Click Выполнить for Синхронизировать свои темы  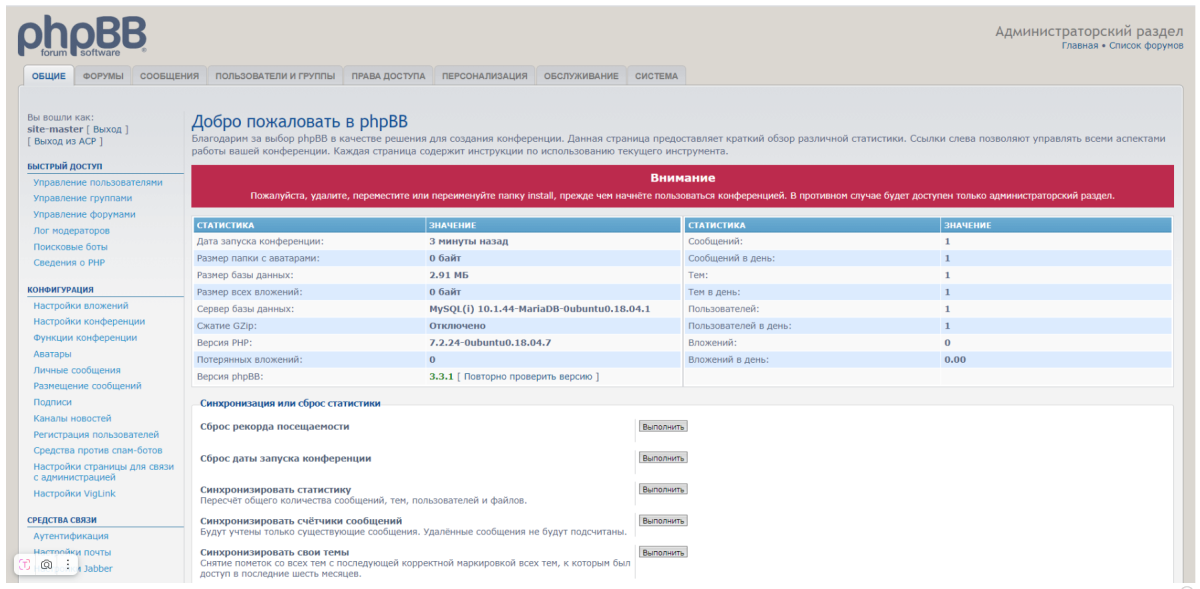click(663, 552)
